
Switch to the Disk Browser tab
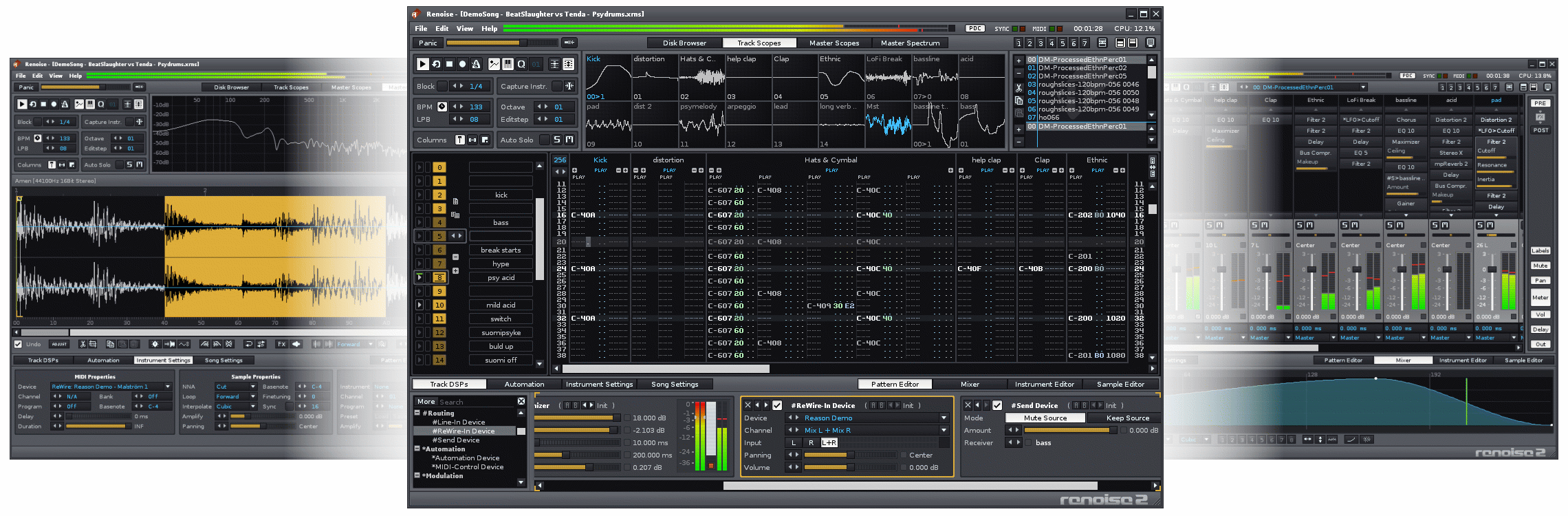(x=684, y=43)
